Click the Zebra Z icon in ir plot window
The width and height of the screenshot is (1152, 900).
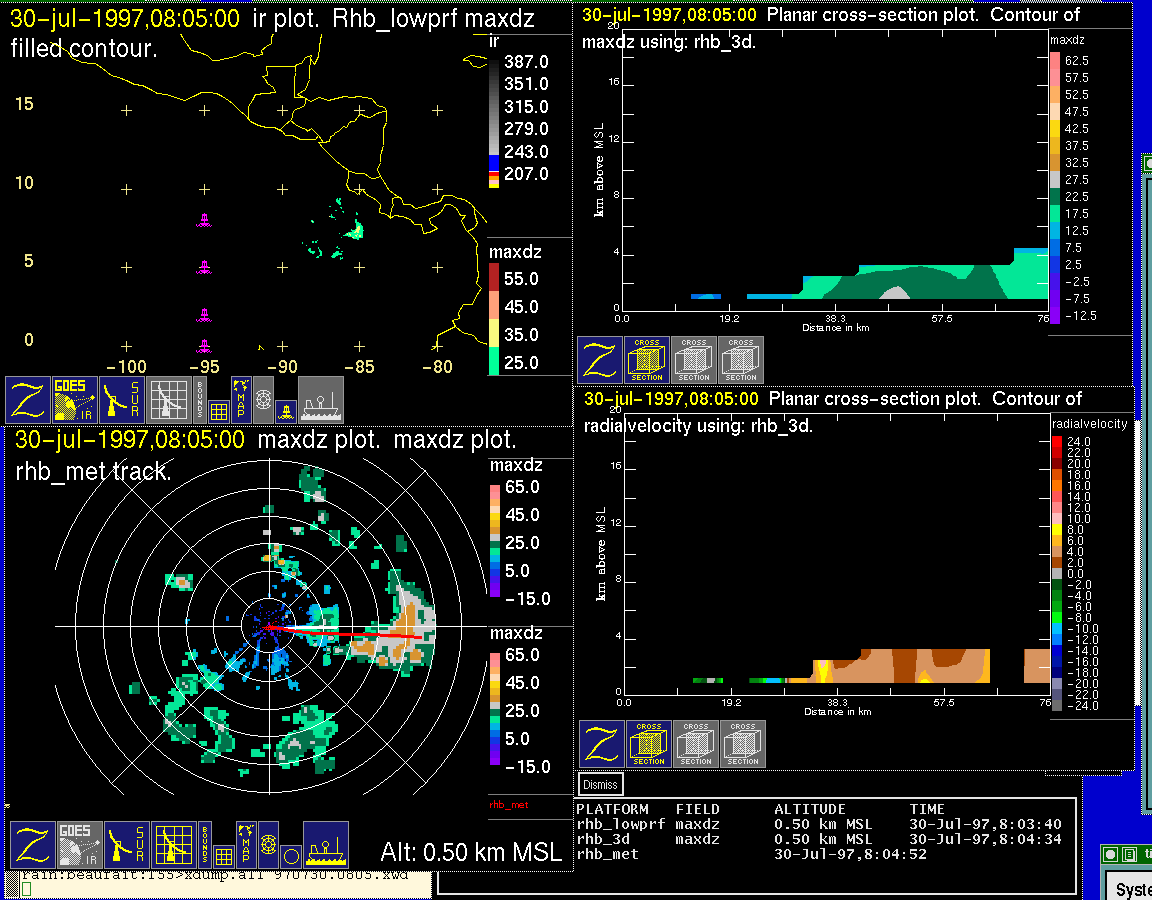[29, 400]
